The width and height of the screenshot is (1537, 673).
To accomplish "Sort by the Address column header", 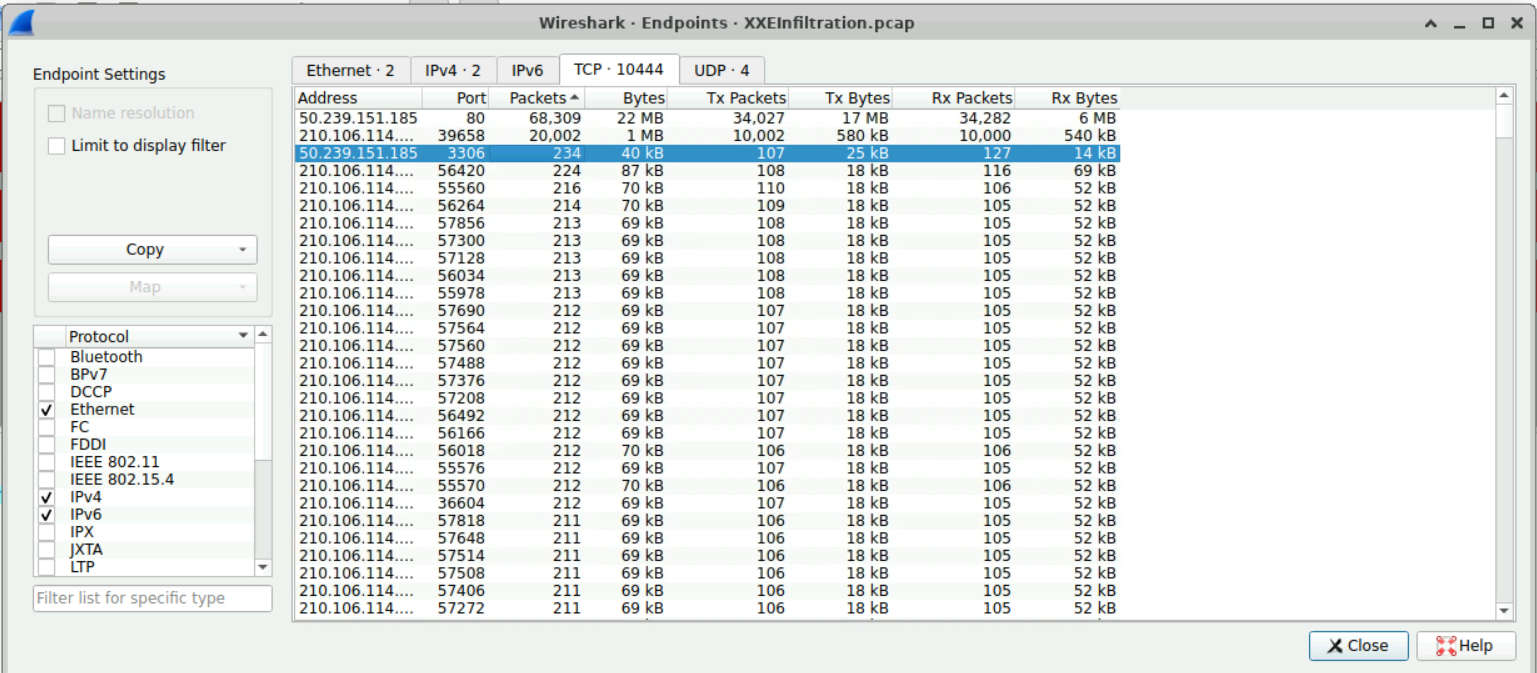I will click(358, 98).
